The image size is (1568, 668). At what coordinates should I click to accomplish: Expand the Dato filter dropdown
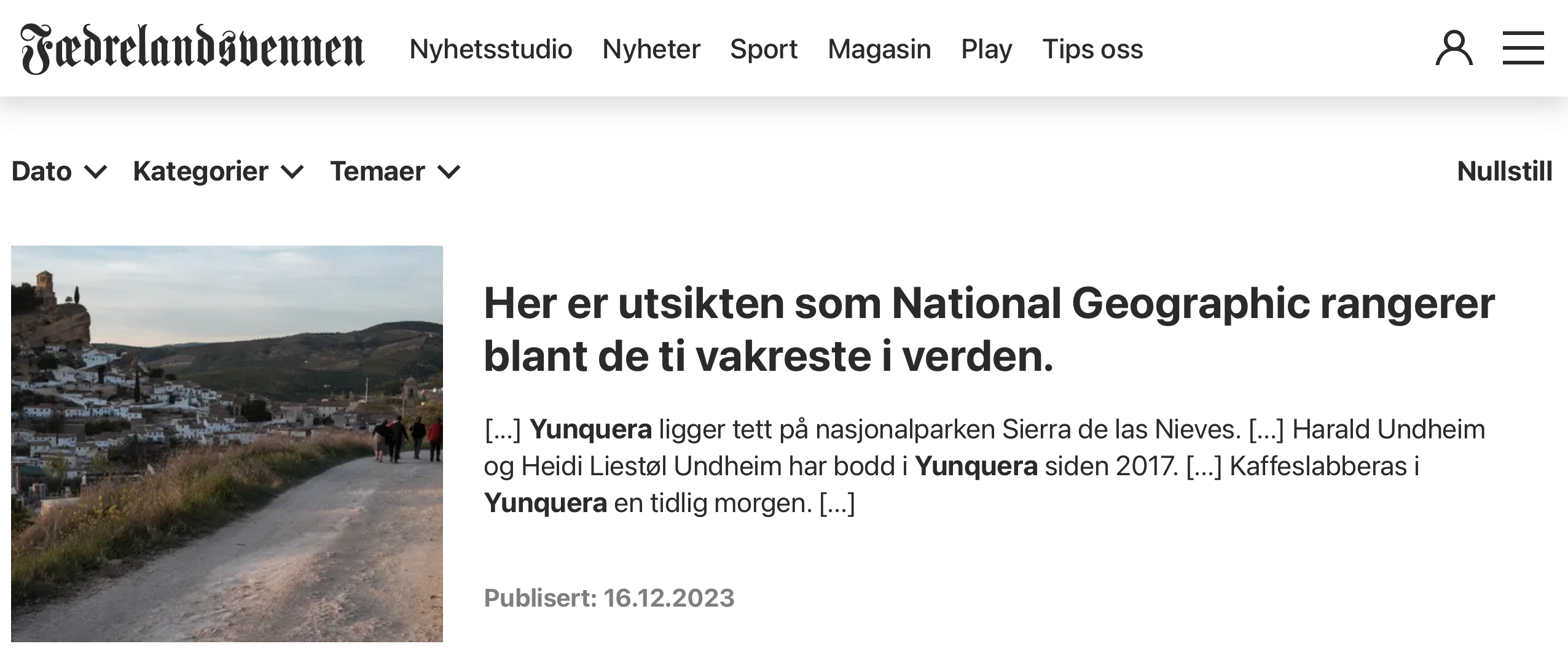(x=60, y=171)
